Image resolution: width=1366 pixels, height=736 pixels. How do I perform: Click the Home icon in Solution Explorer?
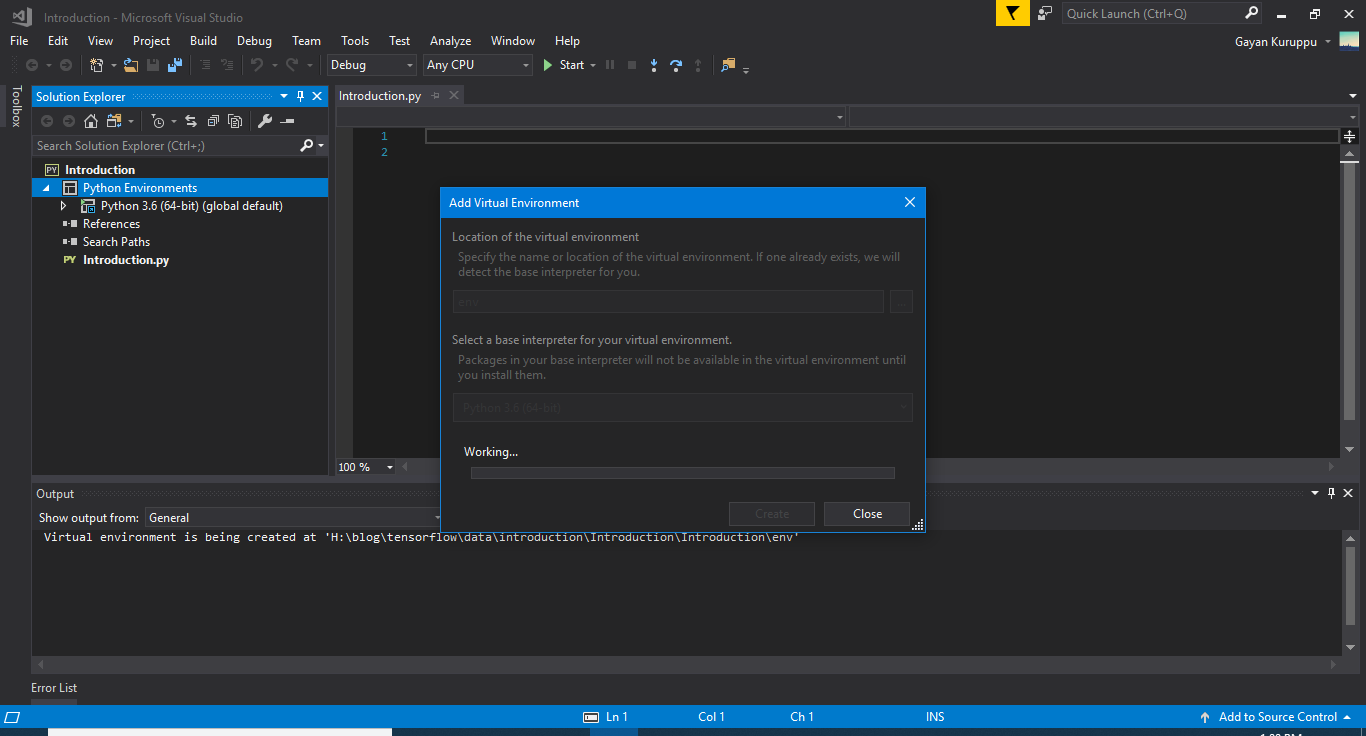(91, 121)
